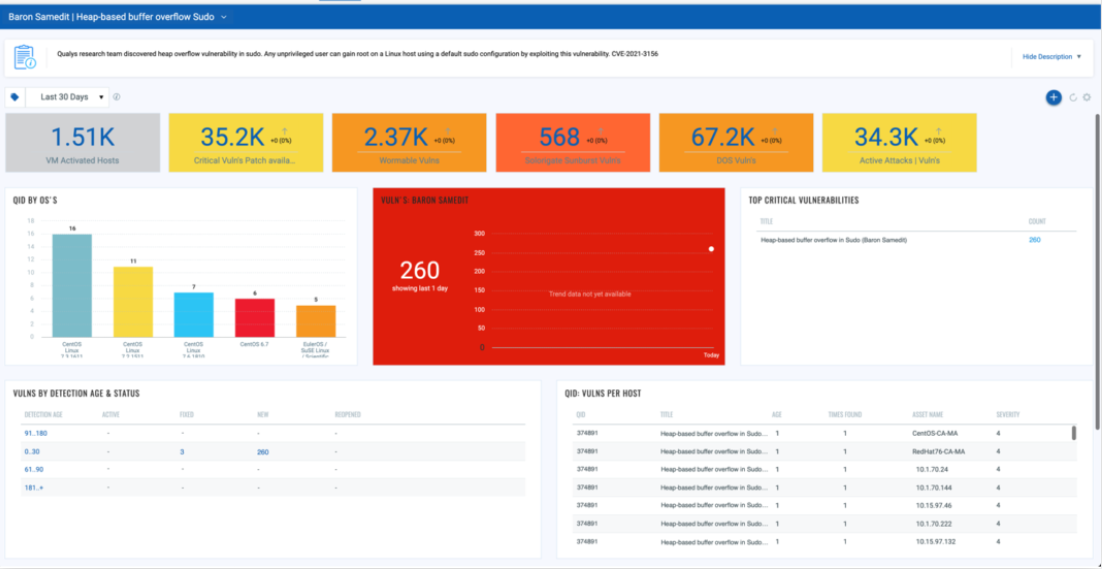
Task: Click the REOPENED column header
Action: pyautogui.click(x=348, y=414)
